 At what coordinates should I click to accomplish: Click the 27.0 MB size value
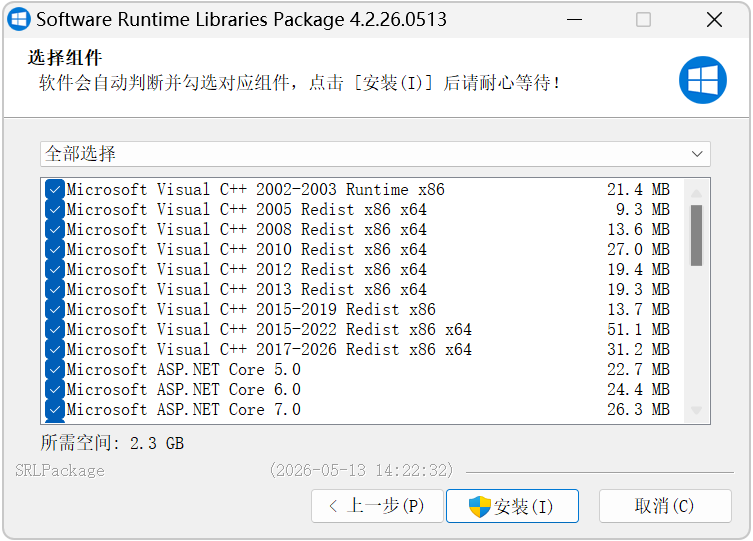click(x=638, y=250)
